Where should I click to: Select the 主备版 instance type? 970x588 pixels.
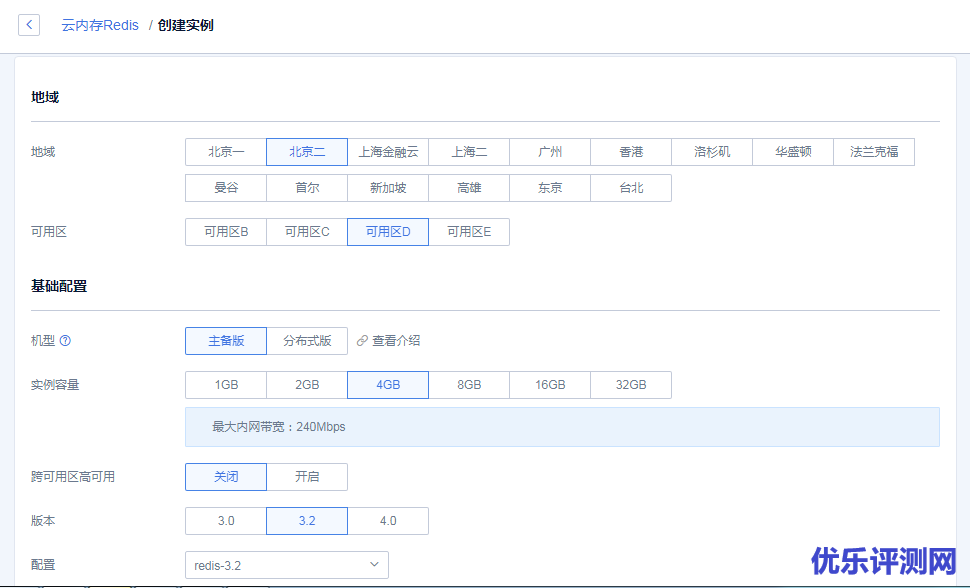tap(226, 341)
